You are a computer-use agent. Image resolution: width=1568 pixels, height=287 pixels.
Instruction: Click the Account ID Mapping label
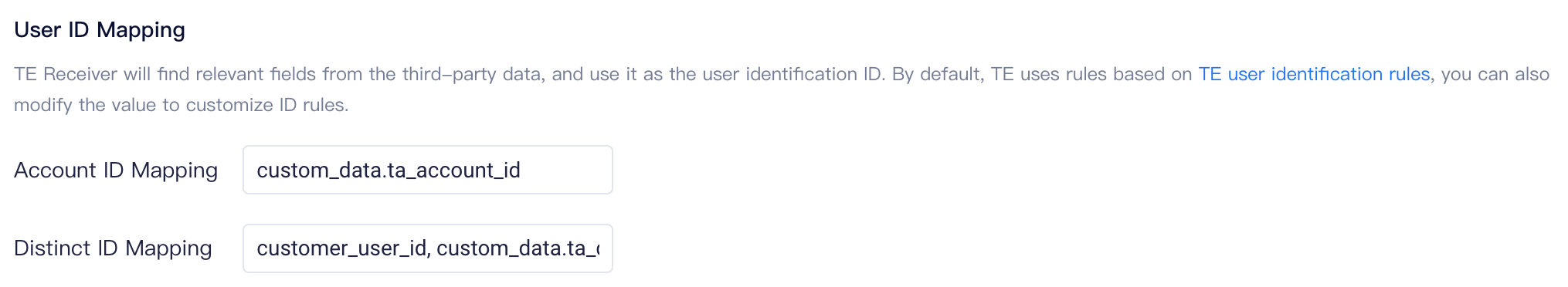pyautogui.click(x=116, y=170)
